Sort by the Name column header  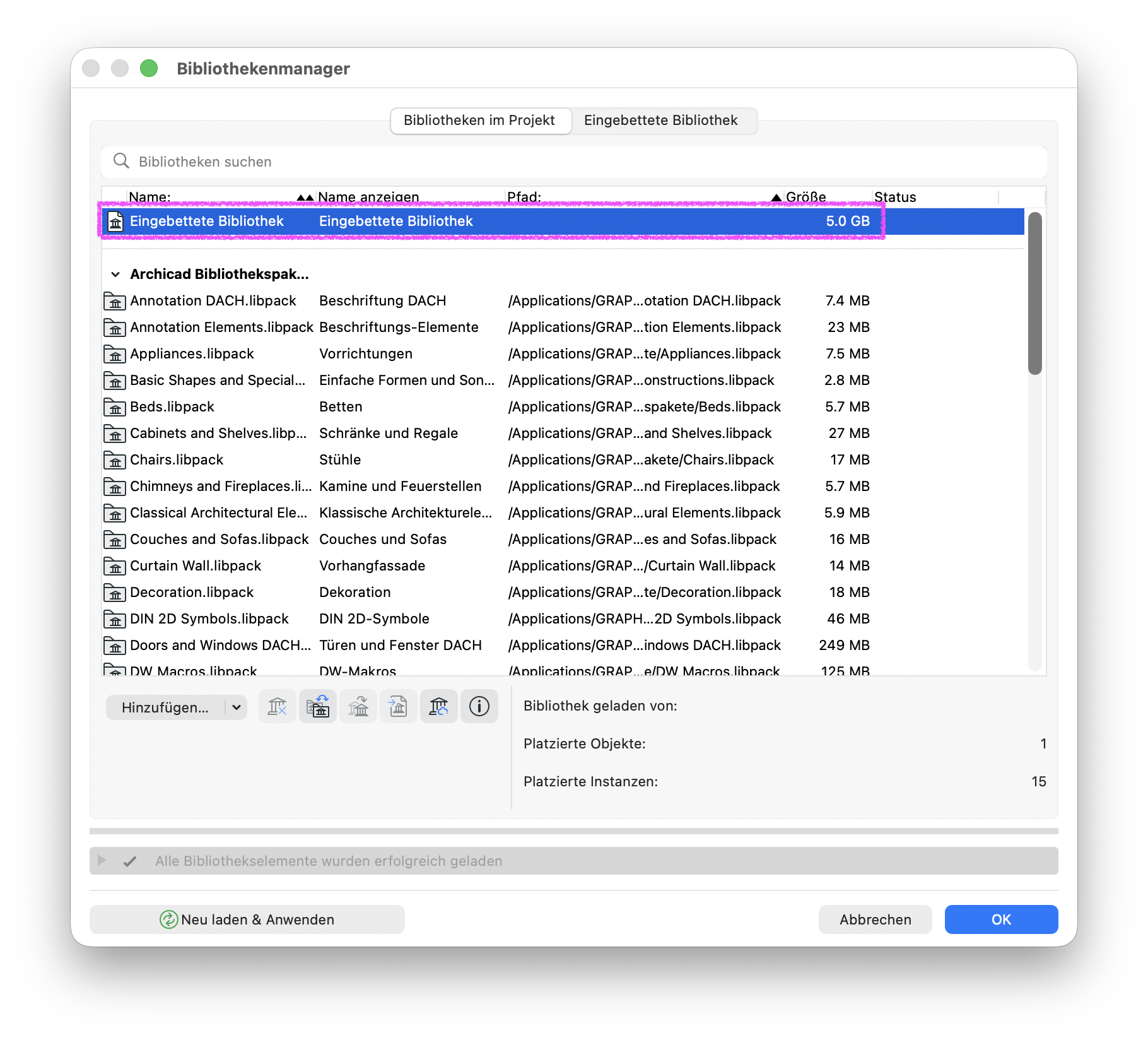coord(221,197)
